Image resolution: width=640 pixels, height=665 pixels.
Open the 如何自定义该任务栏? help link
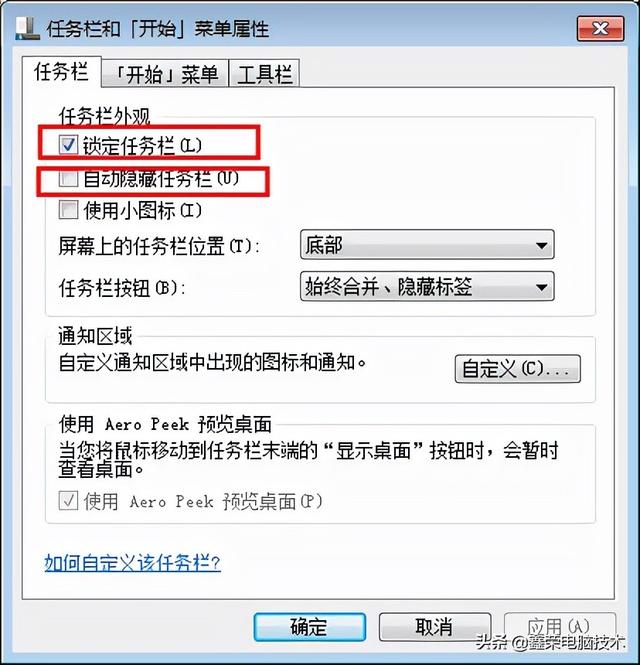coord(133,563)
